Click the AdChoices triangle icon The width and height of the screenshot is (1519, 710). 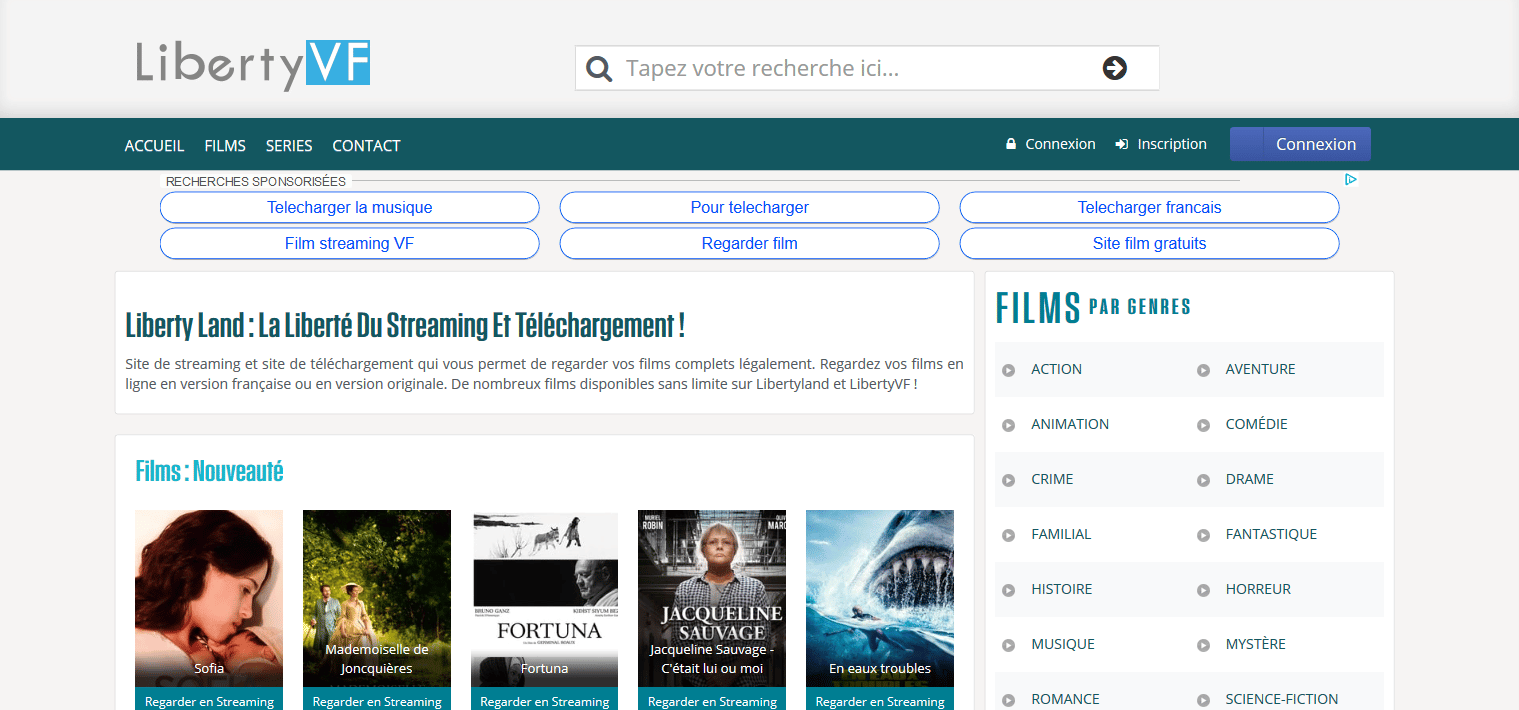1350,180
